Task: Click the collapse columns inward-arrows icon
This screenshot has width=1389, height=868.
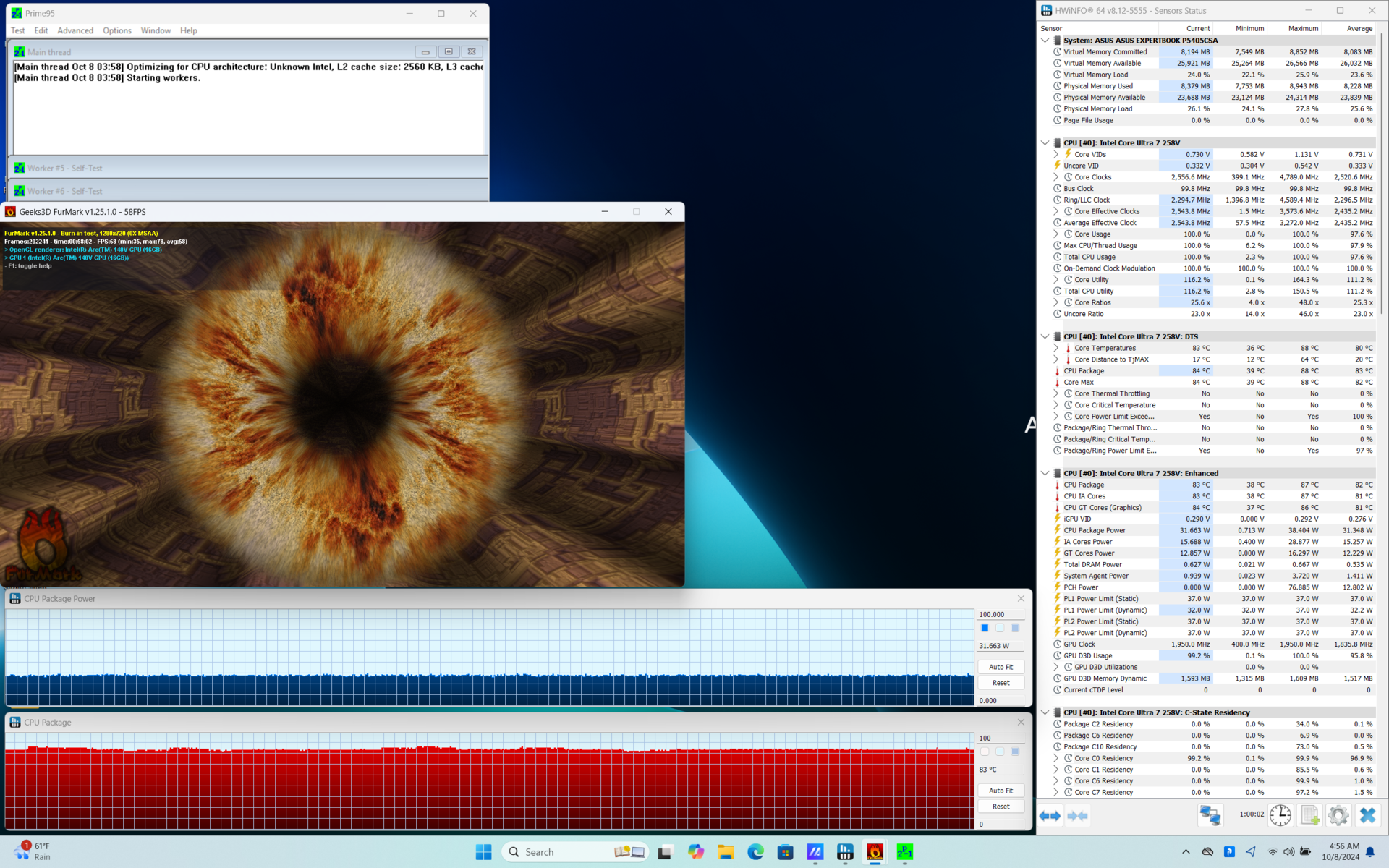Action: (1077, 816)
